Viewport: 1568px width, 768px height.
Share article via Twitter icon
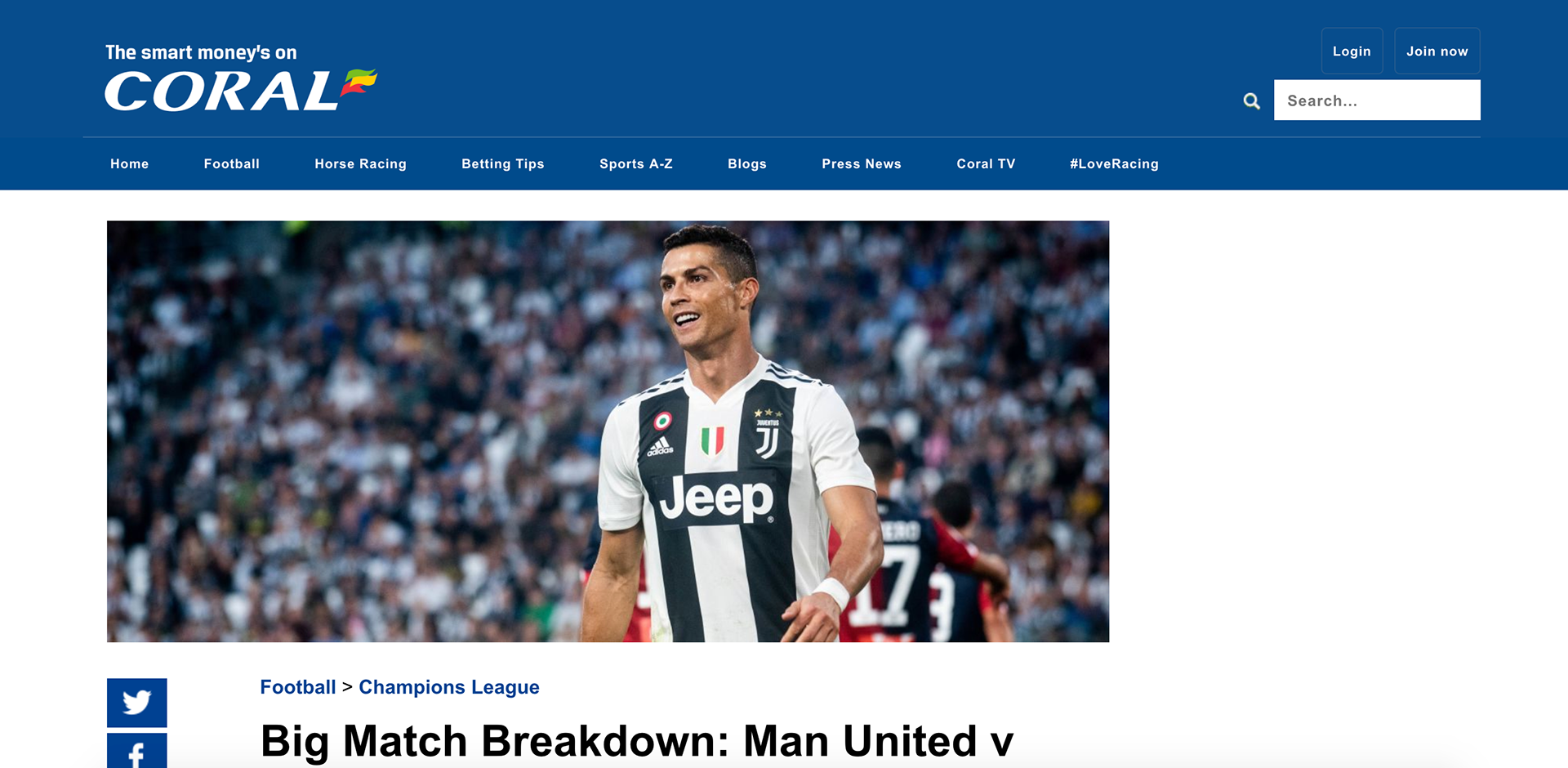137,703
